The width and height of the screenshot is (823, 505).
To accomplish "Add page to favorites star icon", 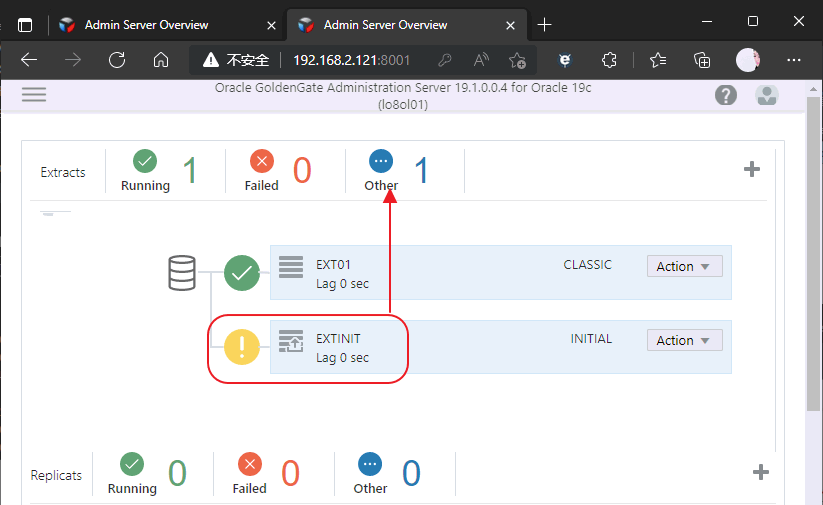I will coord(516,60).
